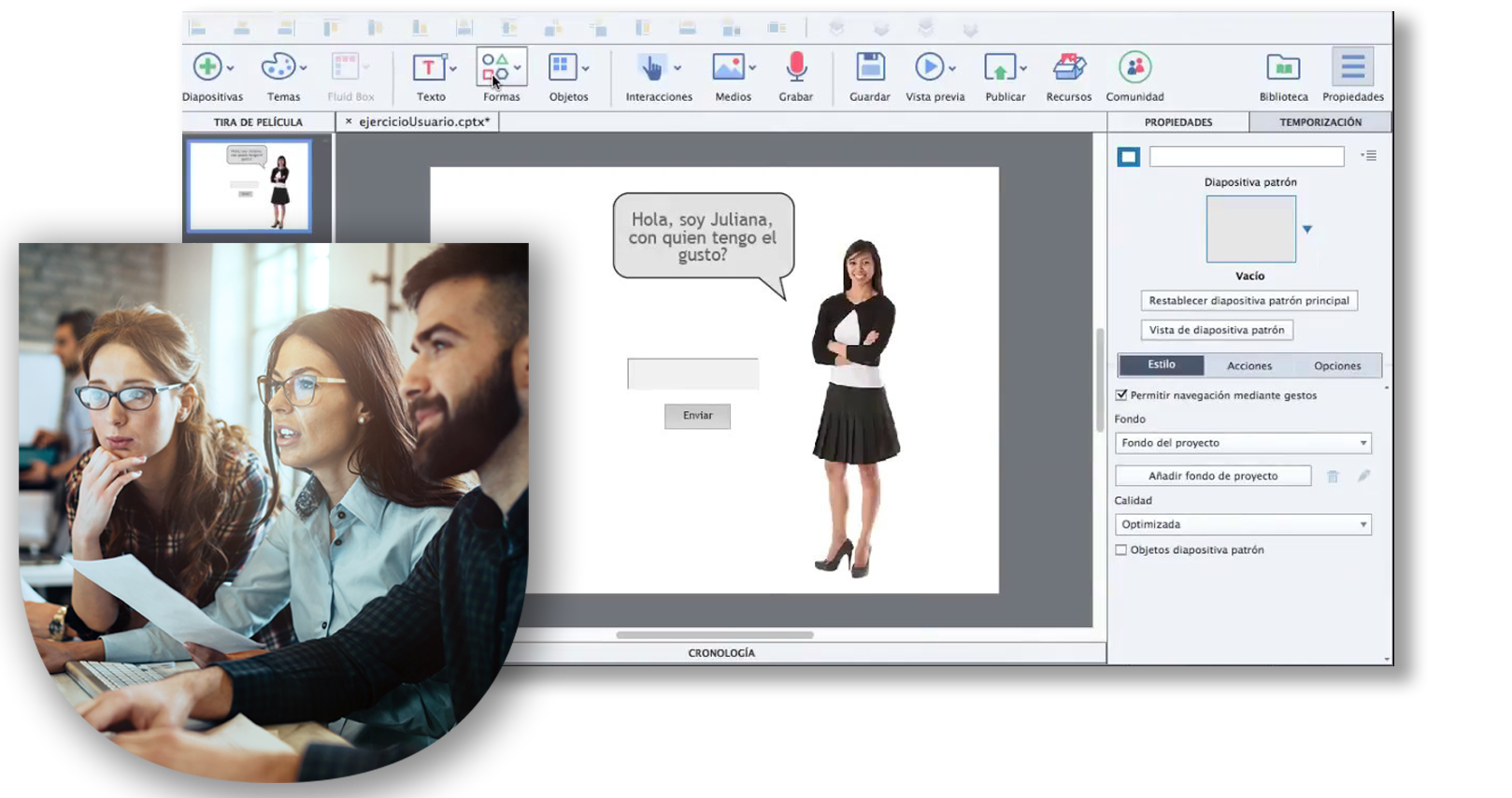Open the Formas shapes tool
Screen dimensions: 1512x798
tap(494, 67)
